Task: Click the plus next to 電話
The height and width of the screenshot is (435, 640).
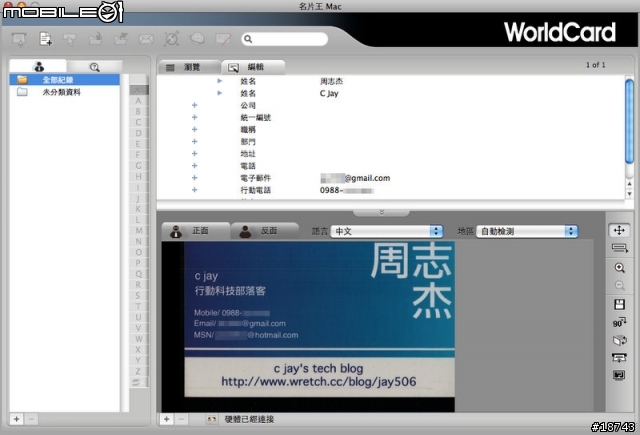Action: click(195, 166)
